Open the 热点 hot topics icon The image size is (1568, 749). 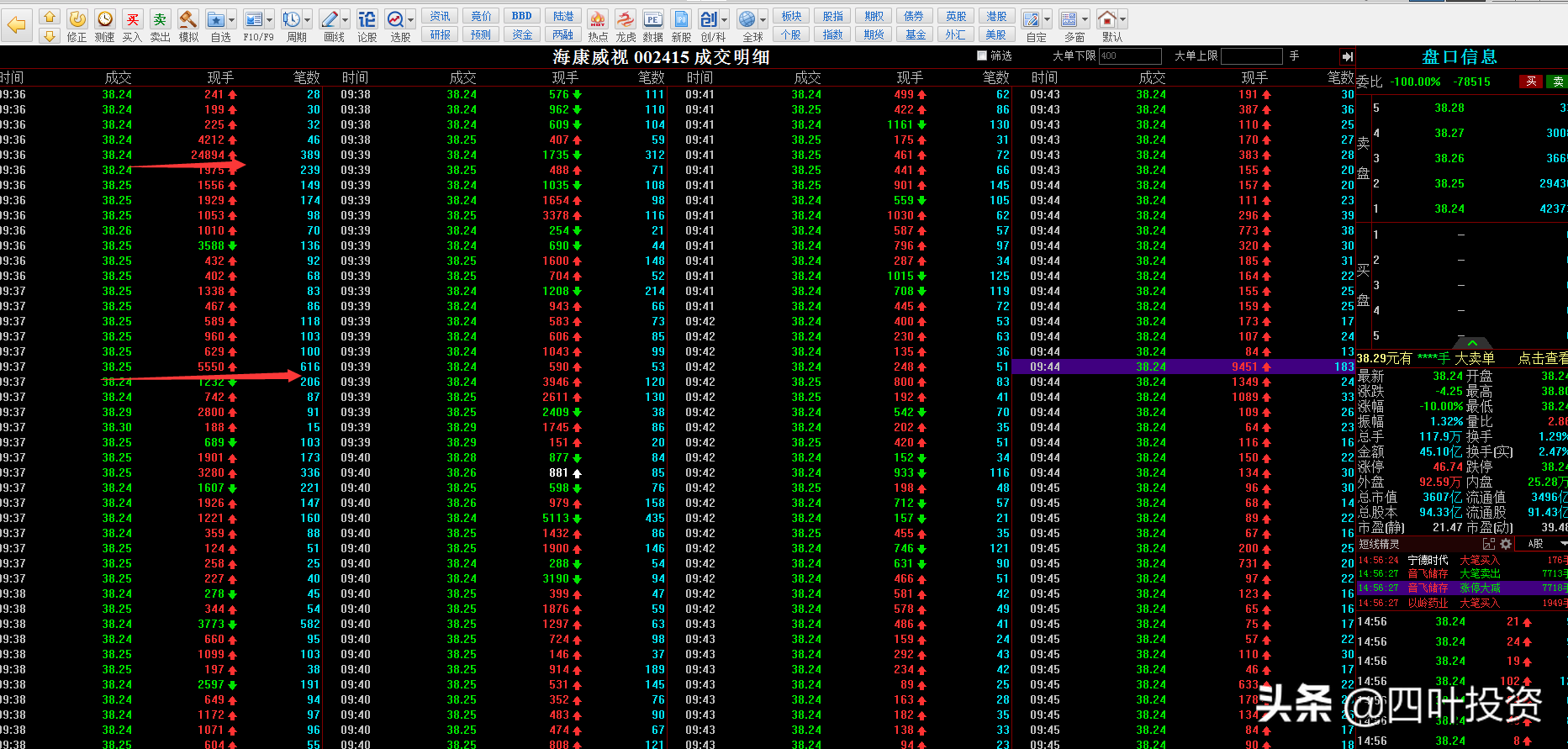[598, 26]
